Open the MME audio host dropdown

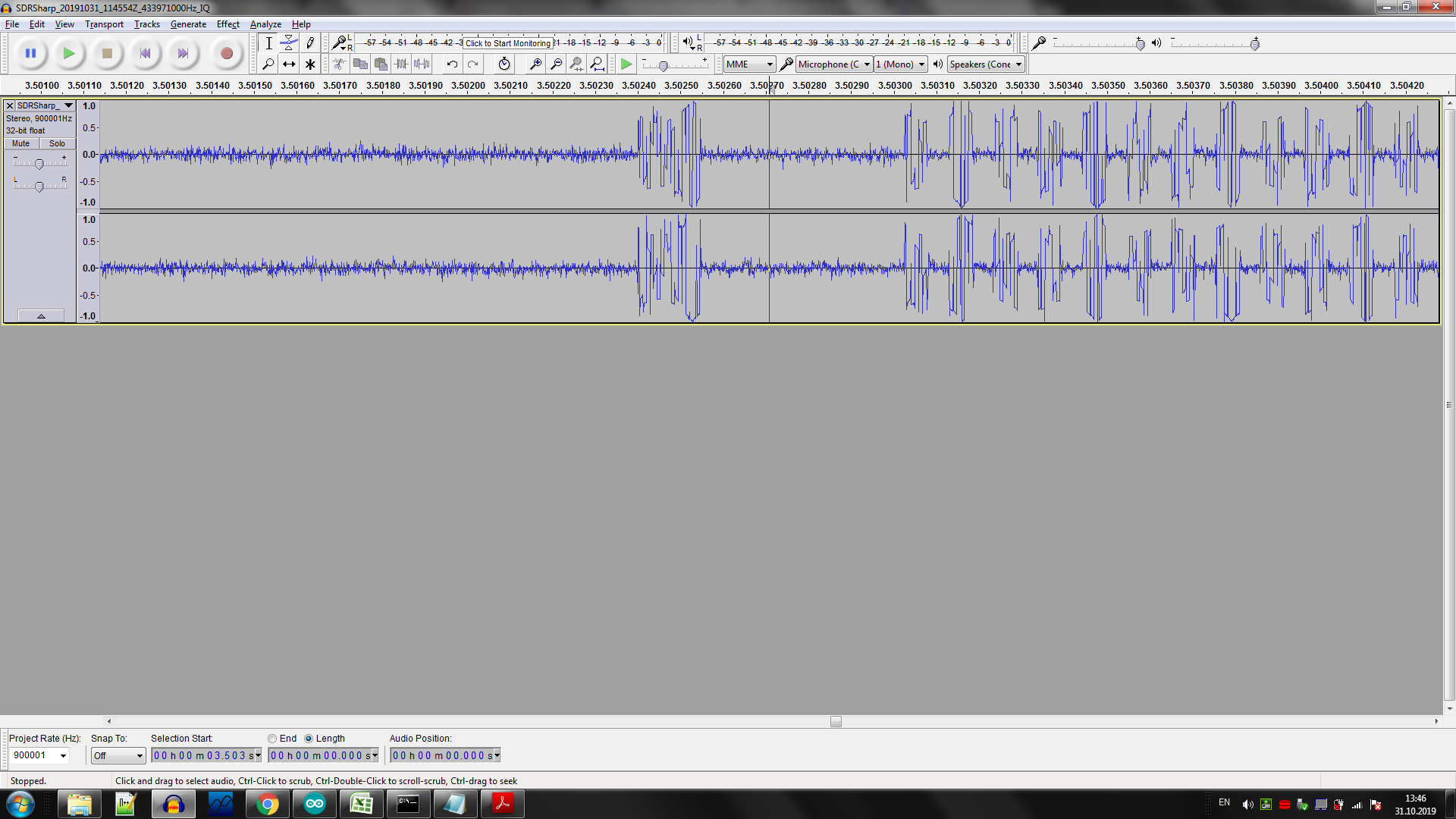tap(749, 64)
